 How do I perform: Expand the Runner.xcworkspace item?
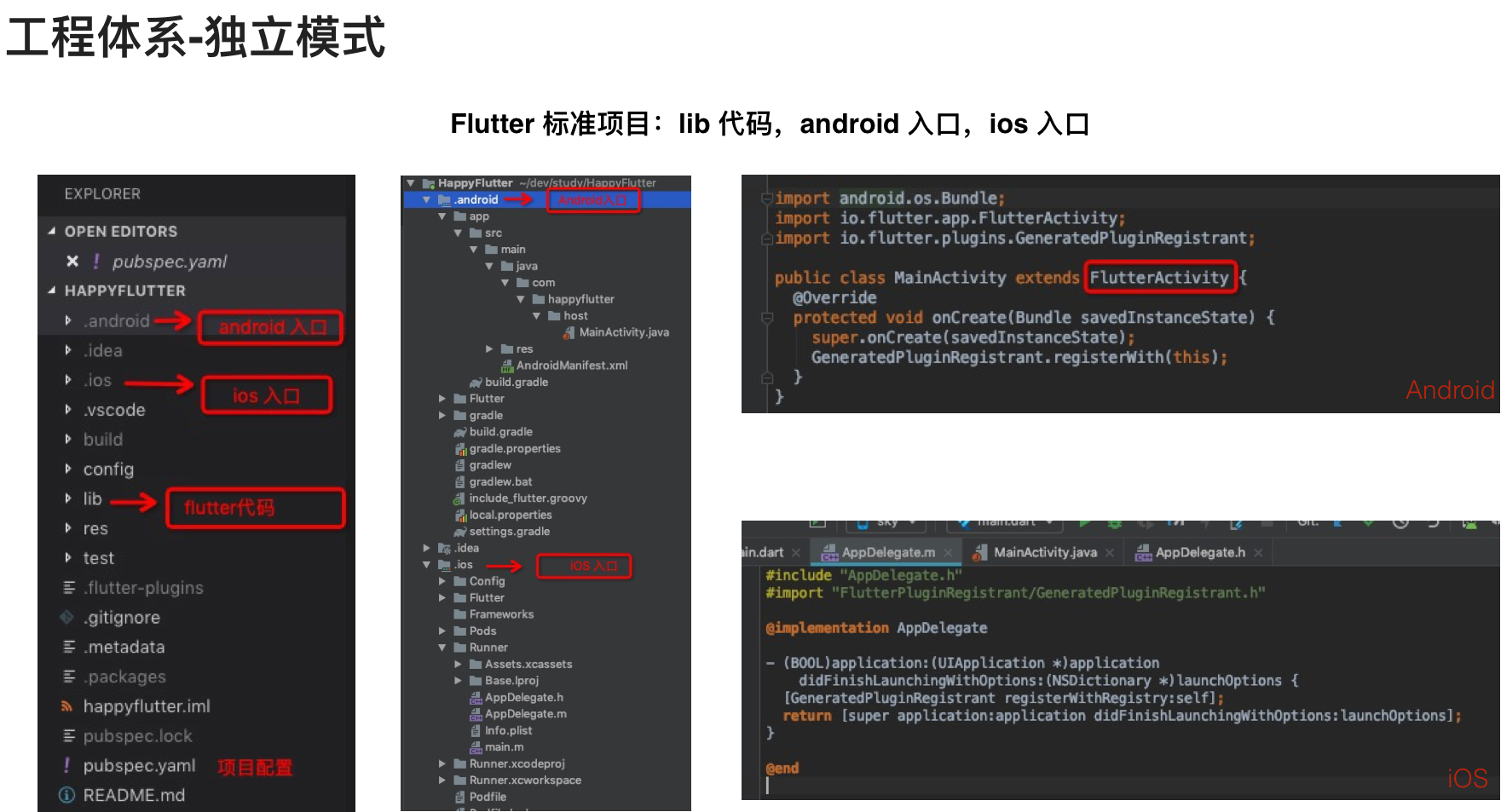point(442,780)
